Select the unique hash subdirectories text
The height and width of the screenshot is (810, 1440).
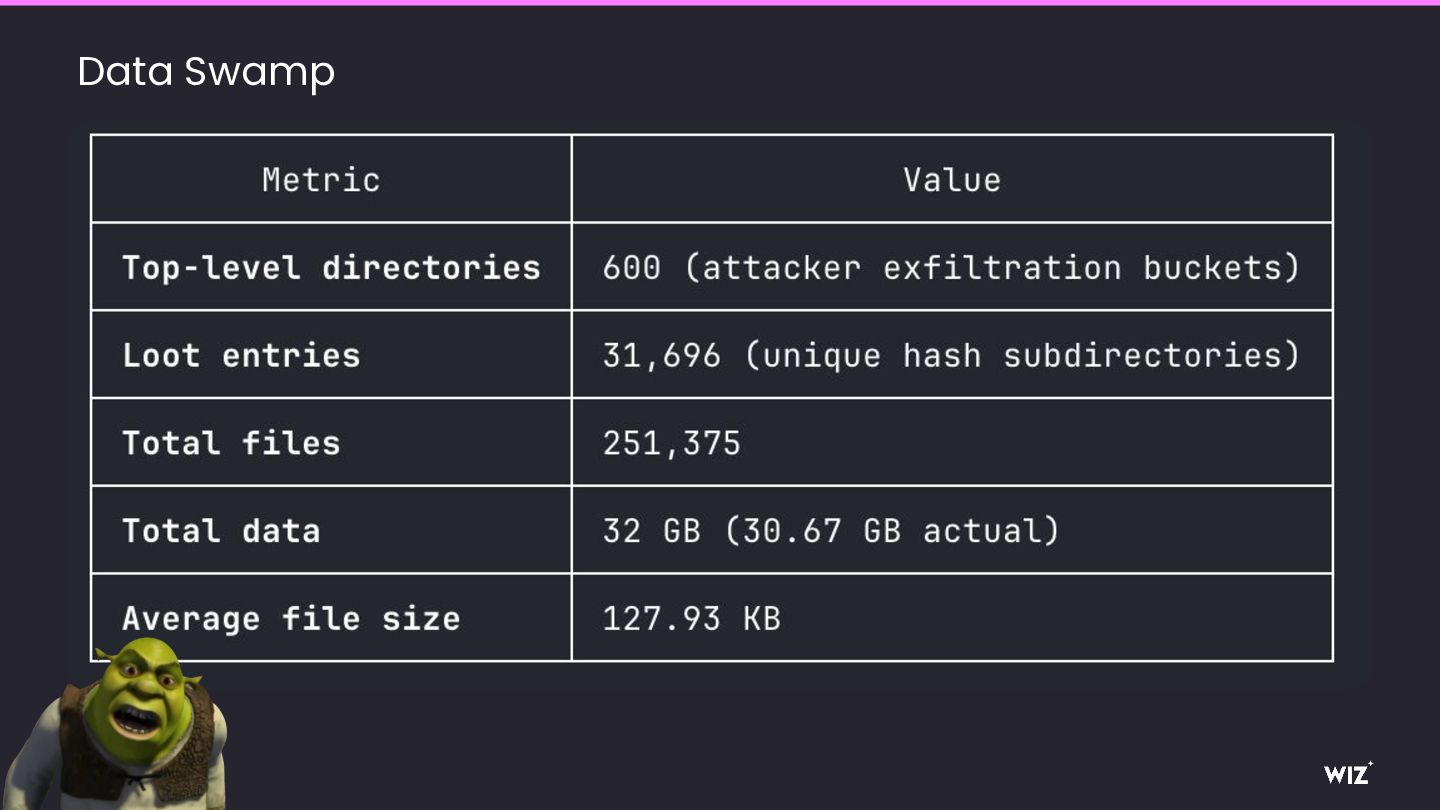point(1021,355)
